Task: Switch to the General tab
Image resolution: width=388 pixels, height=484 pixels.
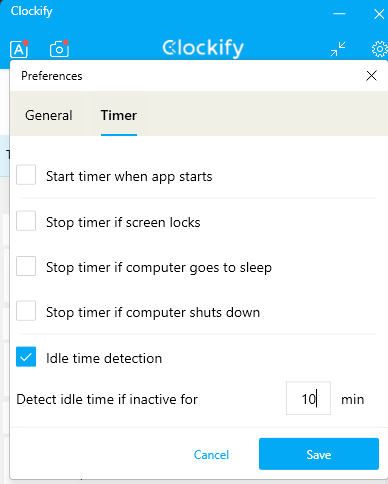Action: 49,115
